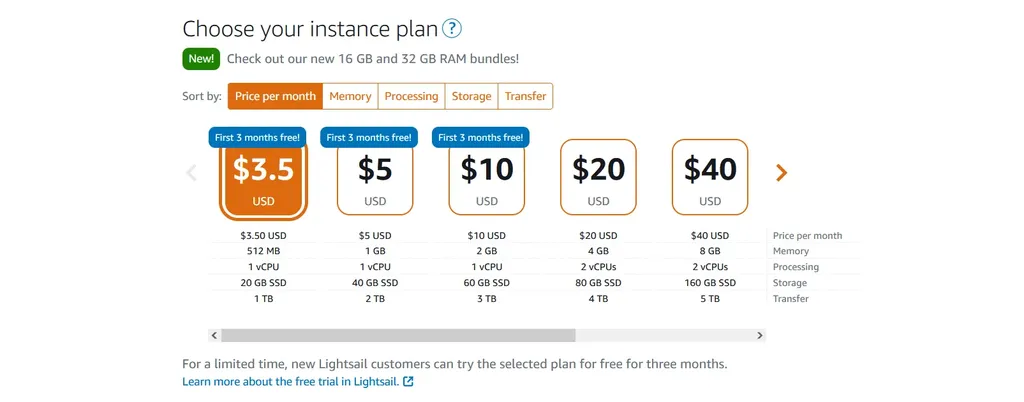The width and height of the screenshot is (1024, 402).
Task: Choose the $20 USD plan card
Action: click(x=598, y=177)
